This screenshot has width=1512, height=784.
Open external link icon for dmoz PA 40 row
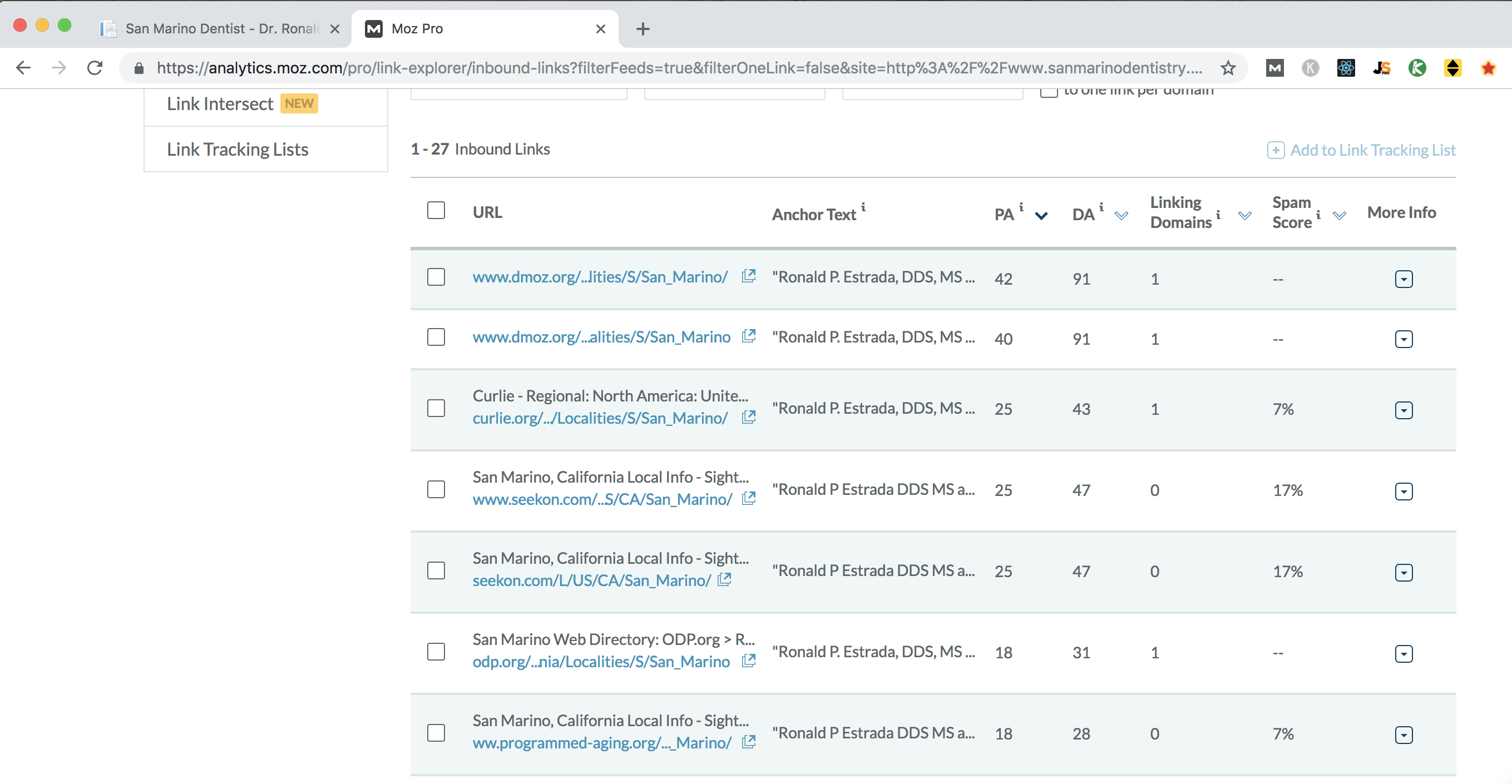tap(748, 336)
